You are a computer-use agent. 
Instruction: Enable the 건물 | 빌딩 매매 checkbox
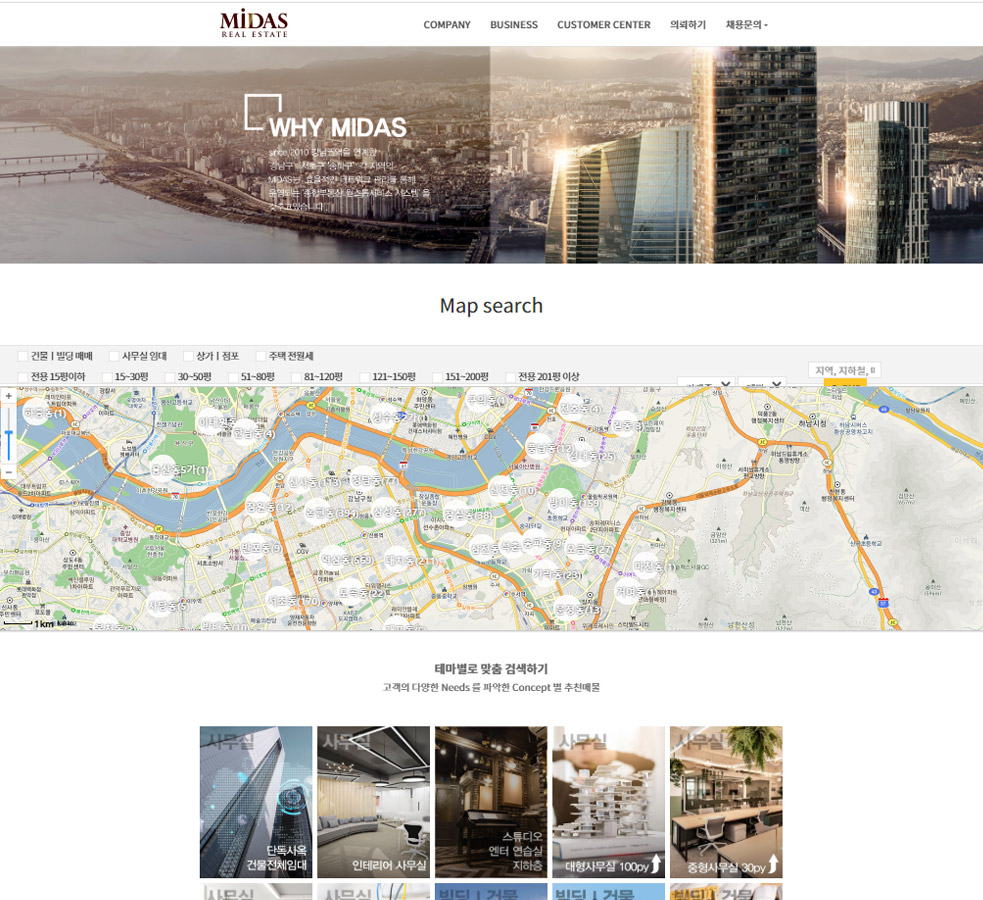pos(23,356)
